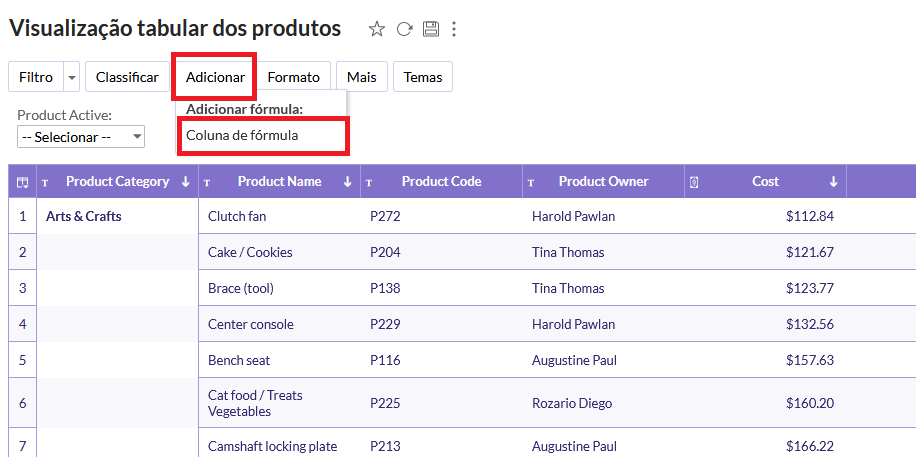
Task: Click Tina Thomas in the Brace (tool) row
Action: (568, 288)
